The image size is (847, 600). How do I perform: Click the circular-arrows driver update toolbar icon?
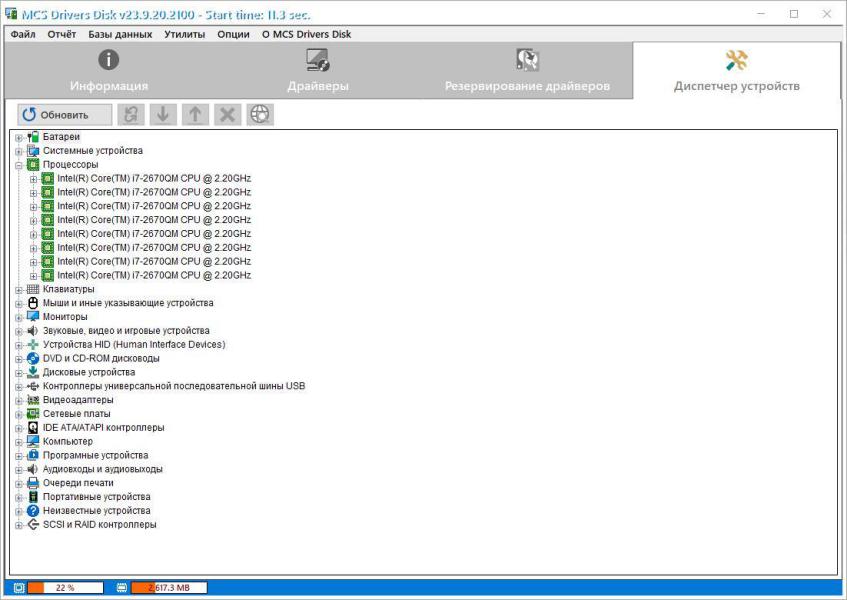[131, 114]
